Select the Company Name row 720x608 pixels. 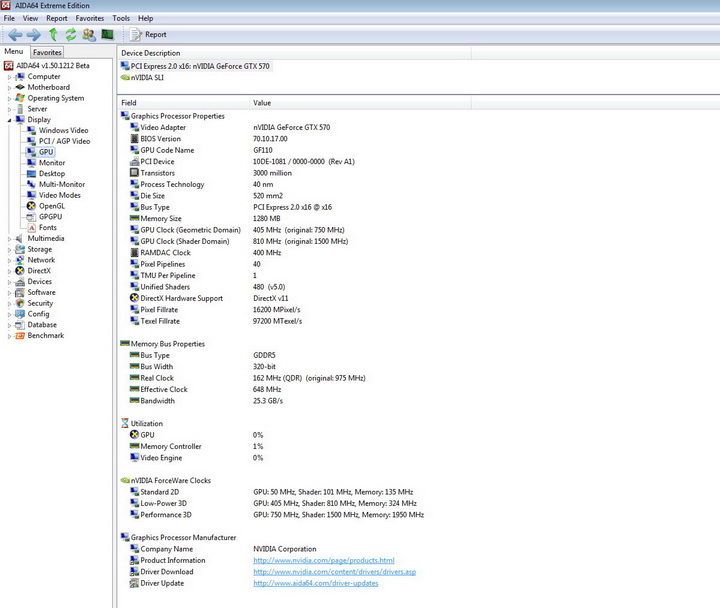click(223, 549)
